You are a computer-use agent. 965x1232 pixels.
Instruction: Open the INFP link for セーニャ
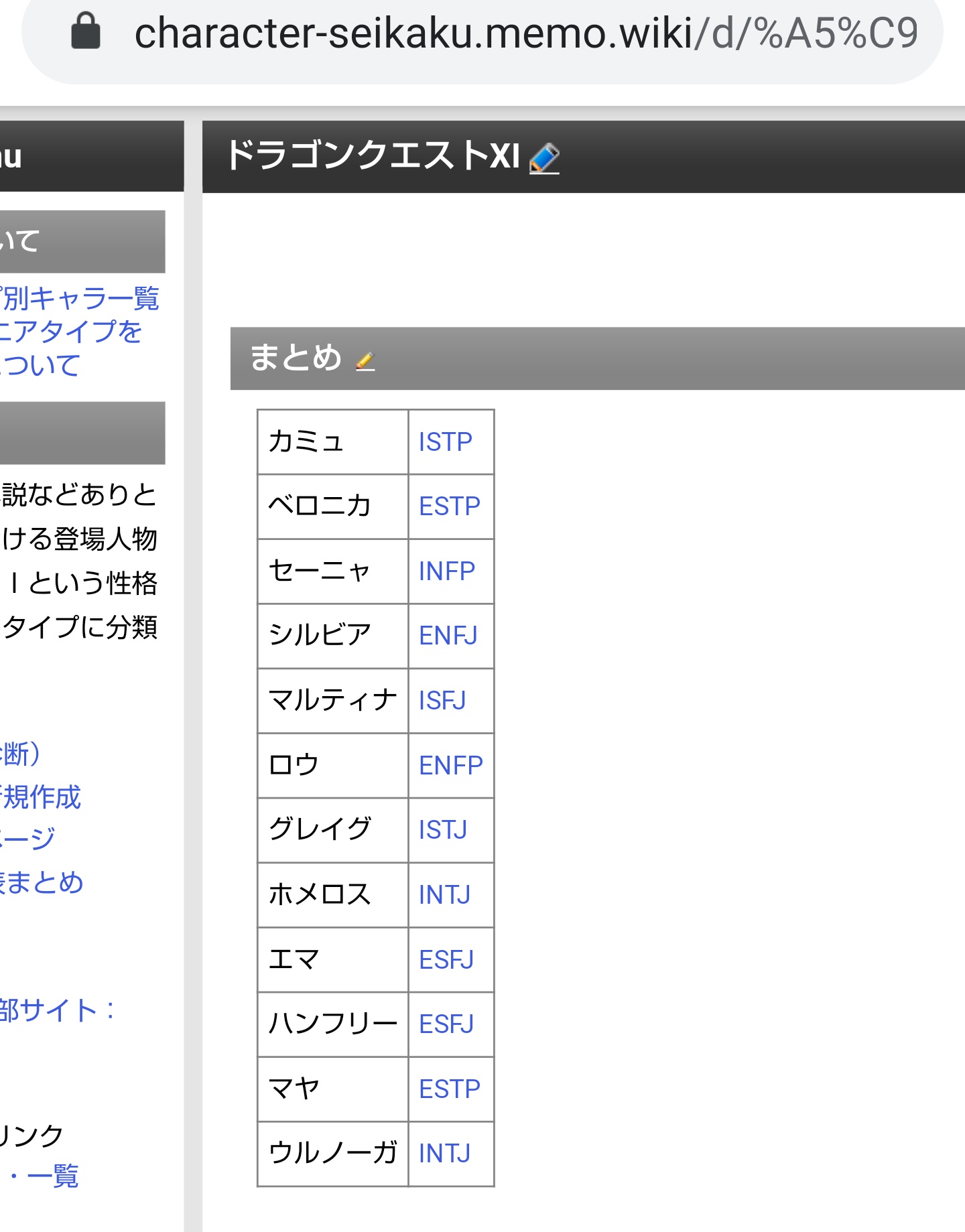point(446,571)
